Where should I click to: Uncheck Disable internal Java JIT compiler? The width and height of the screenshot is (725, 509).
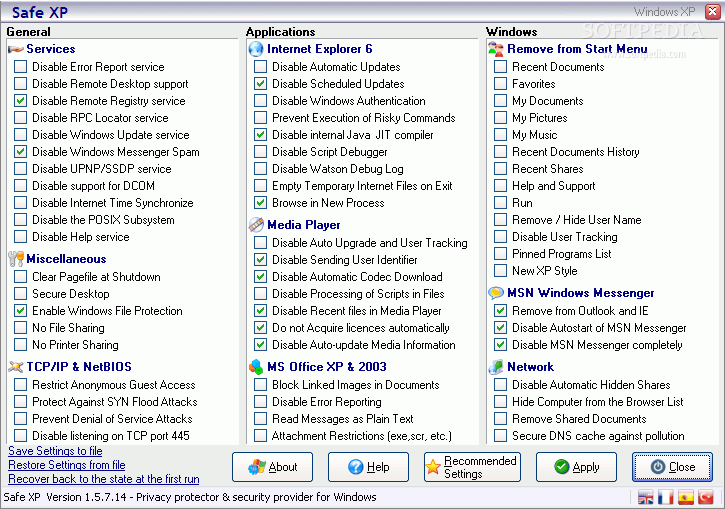[260, 135]
